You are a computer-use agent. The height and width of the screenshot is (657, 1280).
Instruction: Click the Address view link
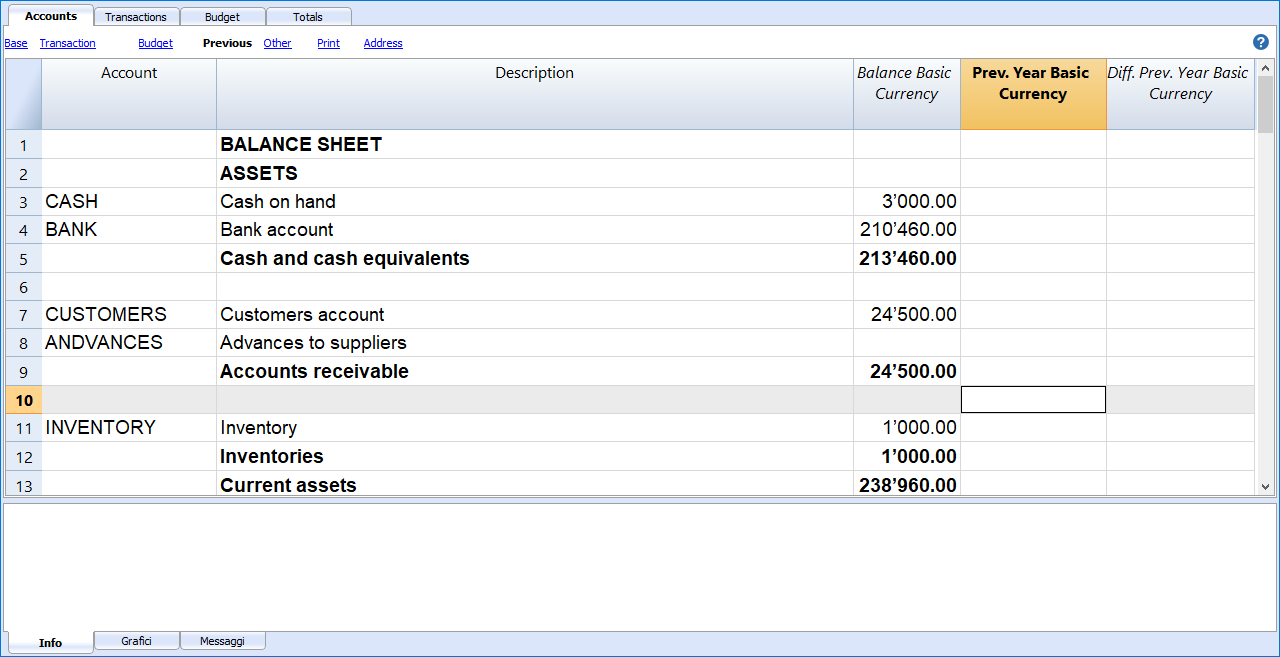coord(383,43)
